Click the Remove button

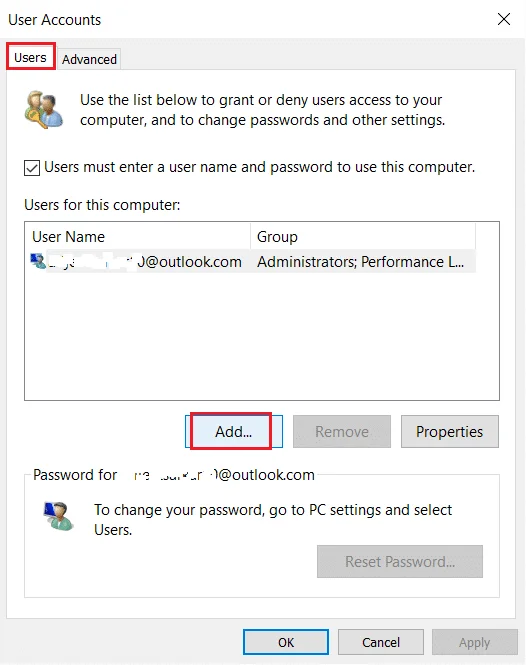(341, 431)
